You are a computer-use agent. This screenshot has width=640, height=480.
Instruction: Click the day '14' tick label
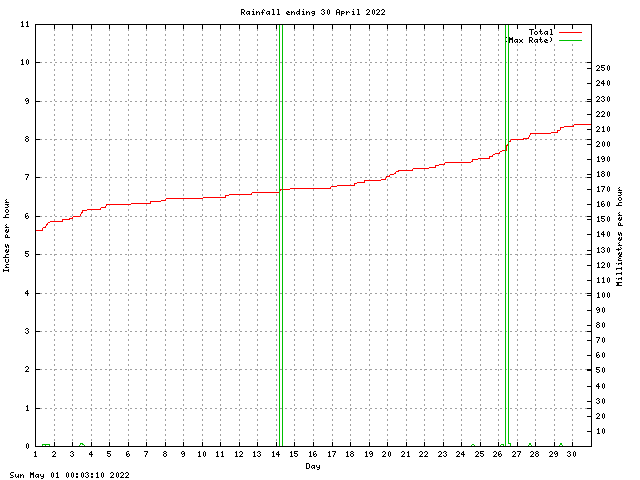276,454
